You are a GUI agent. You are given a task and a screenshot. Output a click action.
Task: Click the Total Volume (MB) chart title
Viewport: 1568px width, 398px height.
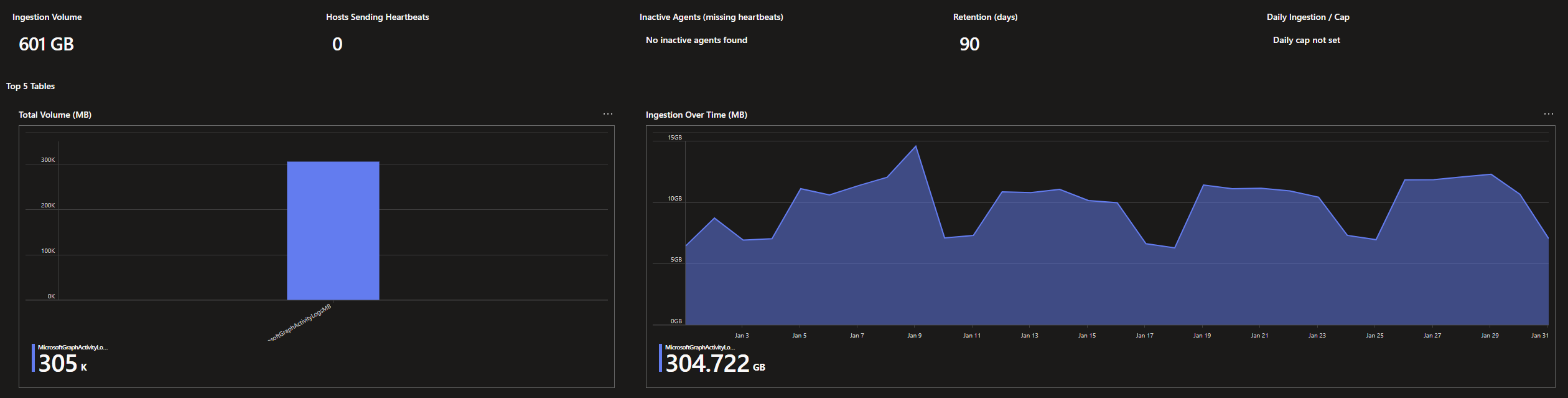55,115
